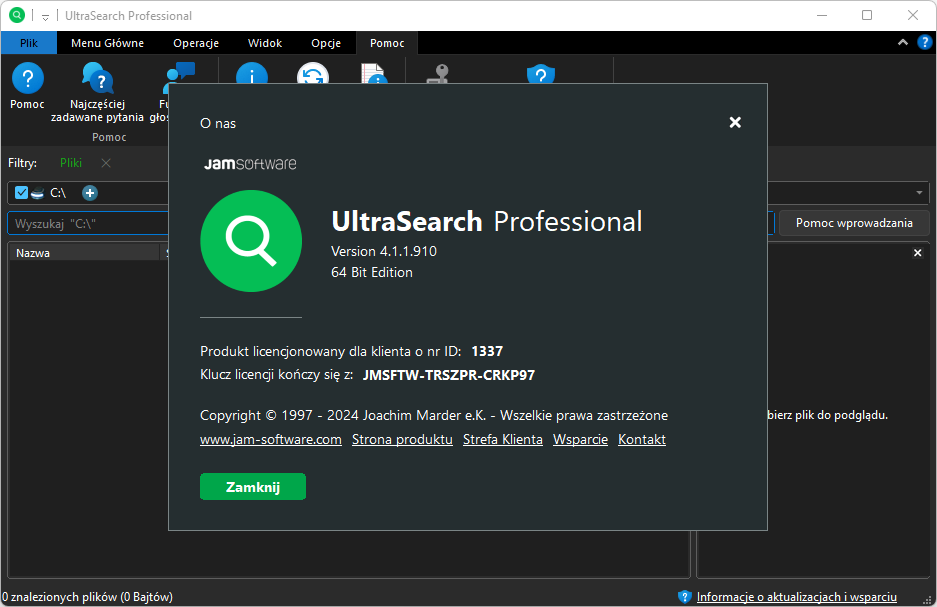The image size is (937, 607).
Task: Sort by the Nazwa column header
Action: tap(84, 253)
